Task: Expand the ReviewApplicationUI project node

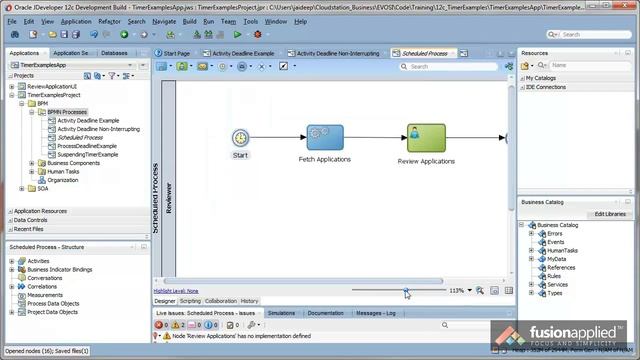Action: (12, 87)
